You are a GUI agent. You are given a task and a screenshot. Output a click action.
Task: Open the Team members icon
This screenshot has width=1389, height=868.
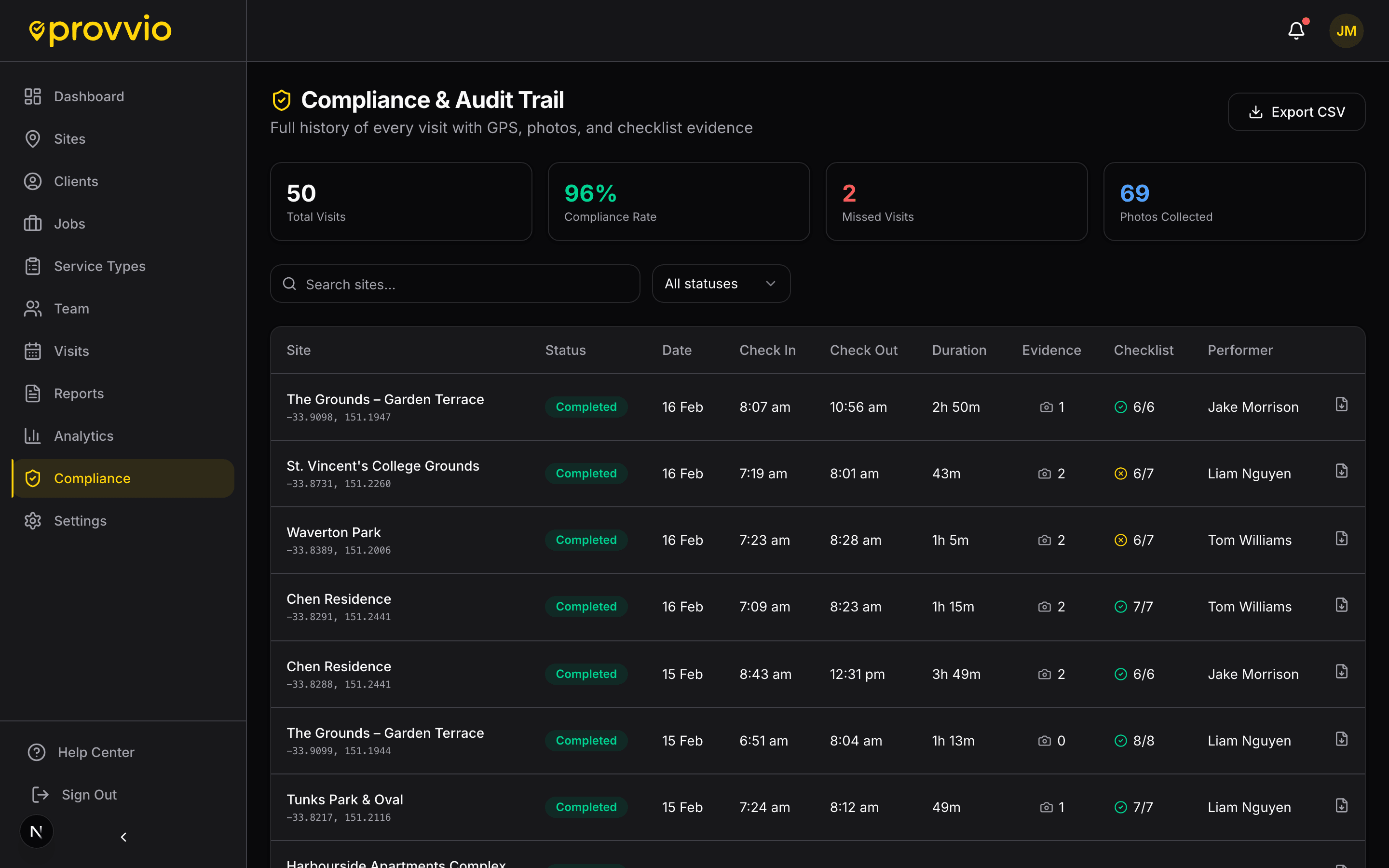(33, 308)
